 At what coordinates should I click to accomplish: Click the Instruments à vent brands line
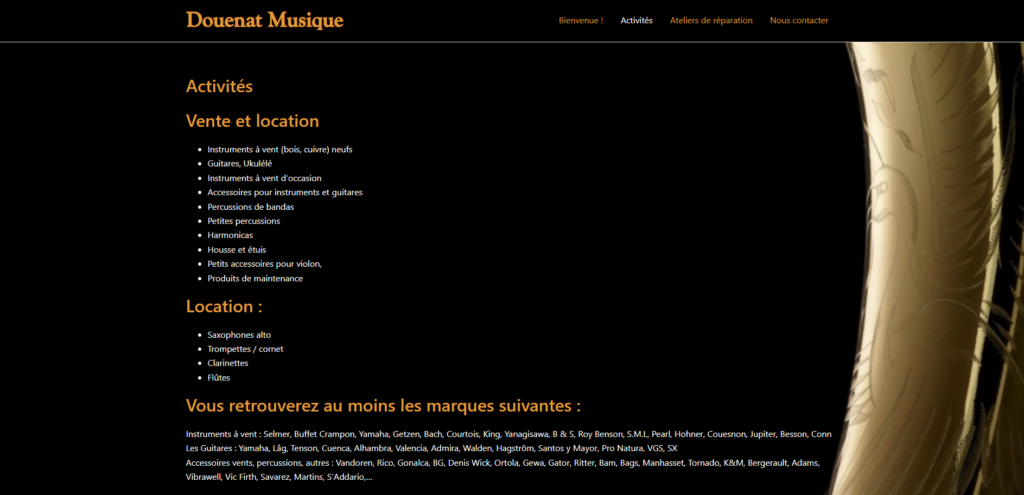509,434
